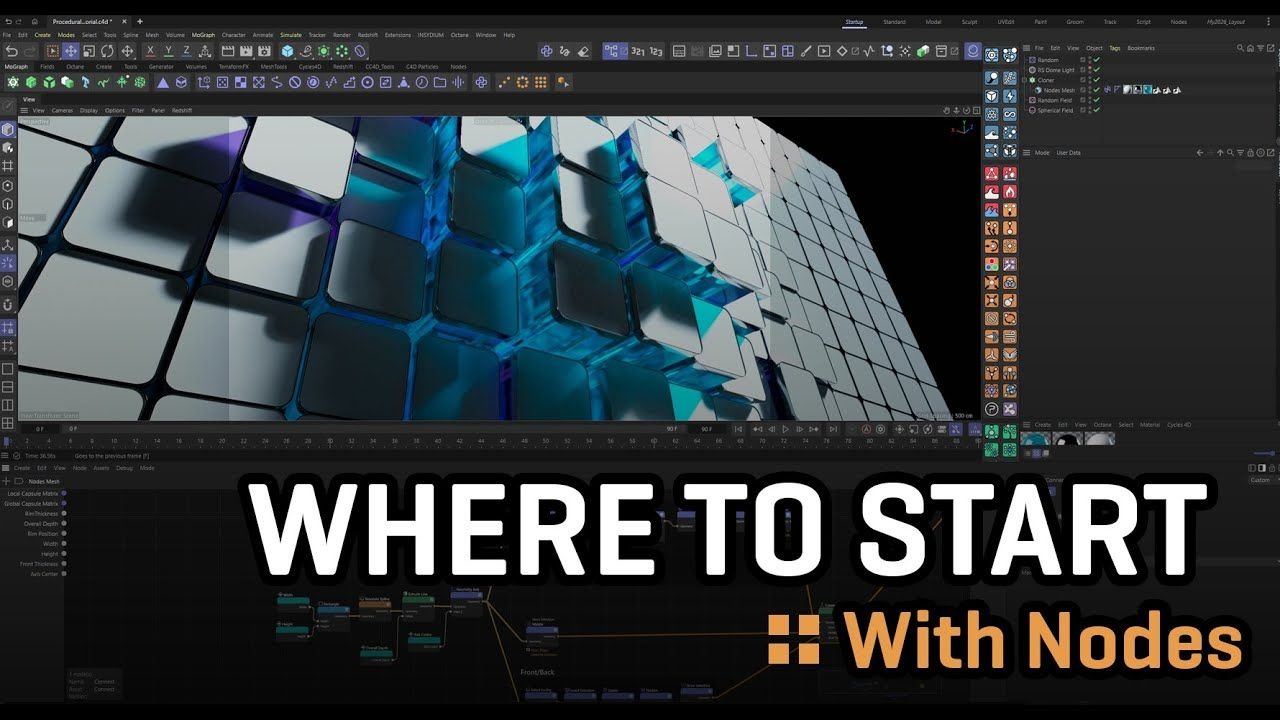Switch to the Nodes layout tab
This screenshot has height=720, width=1280.
(1178, 21)
